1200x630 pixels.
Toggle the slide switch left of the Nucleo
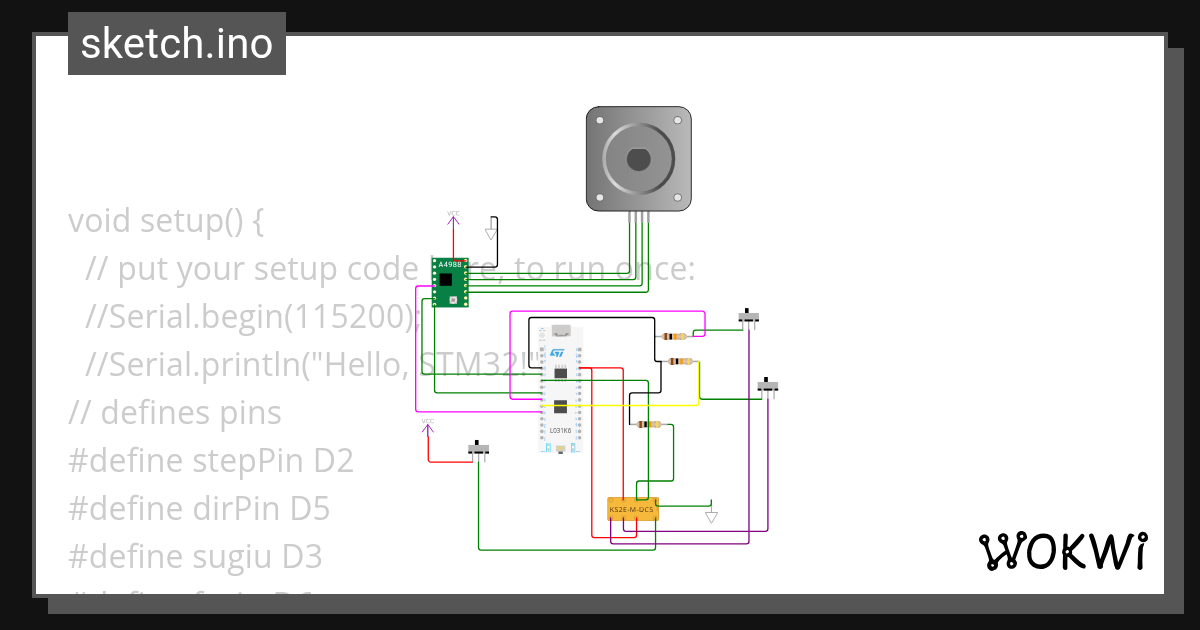point(478,447)
